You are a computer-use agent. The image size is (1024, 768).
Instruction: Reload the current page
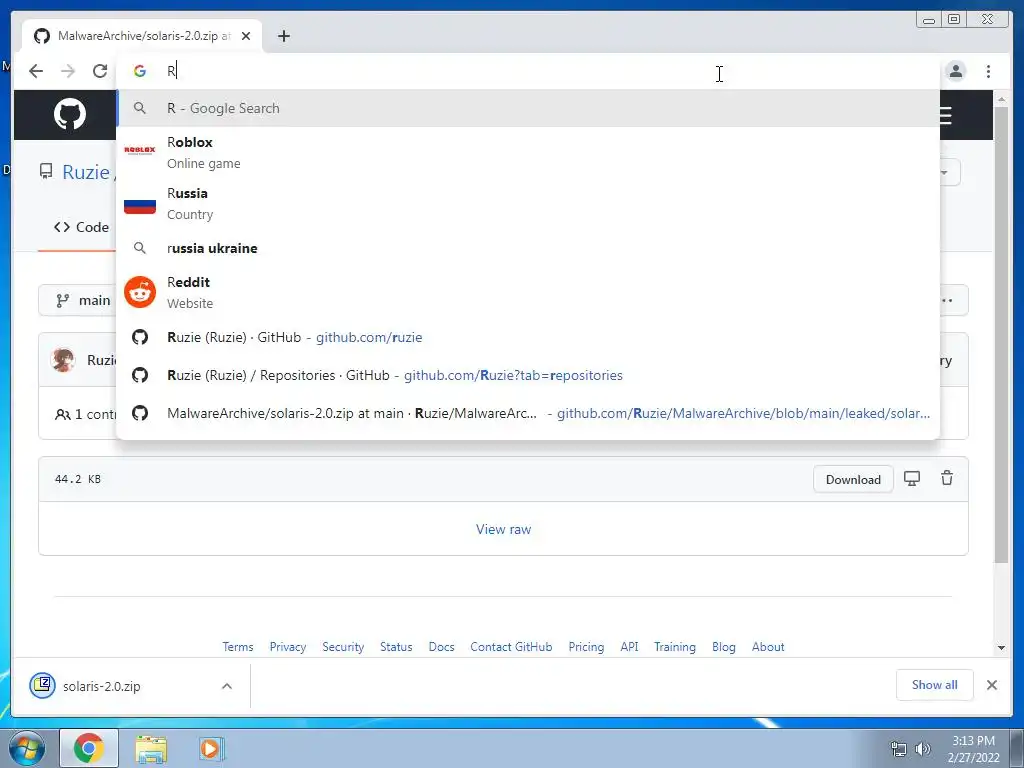tap(100, 71)
